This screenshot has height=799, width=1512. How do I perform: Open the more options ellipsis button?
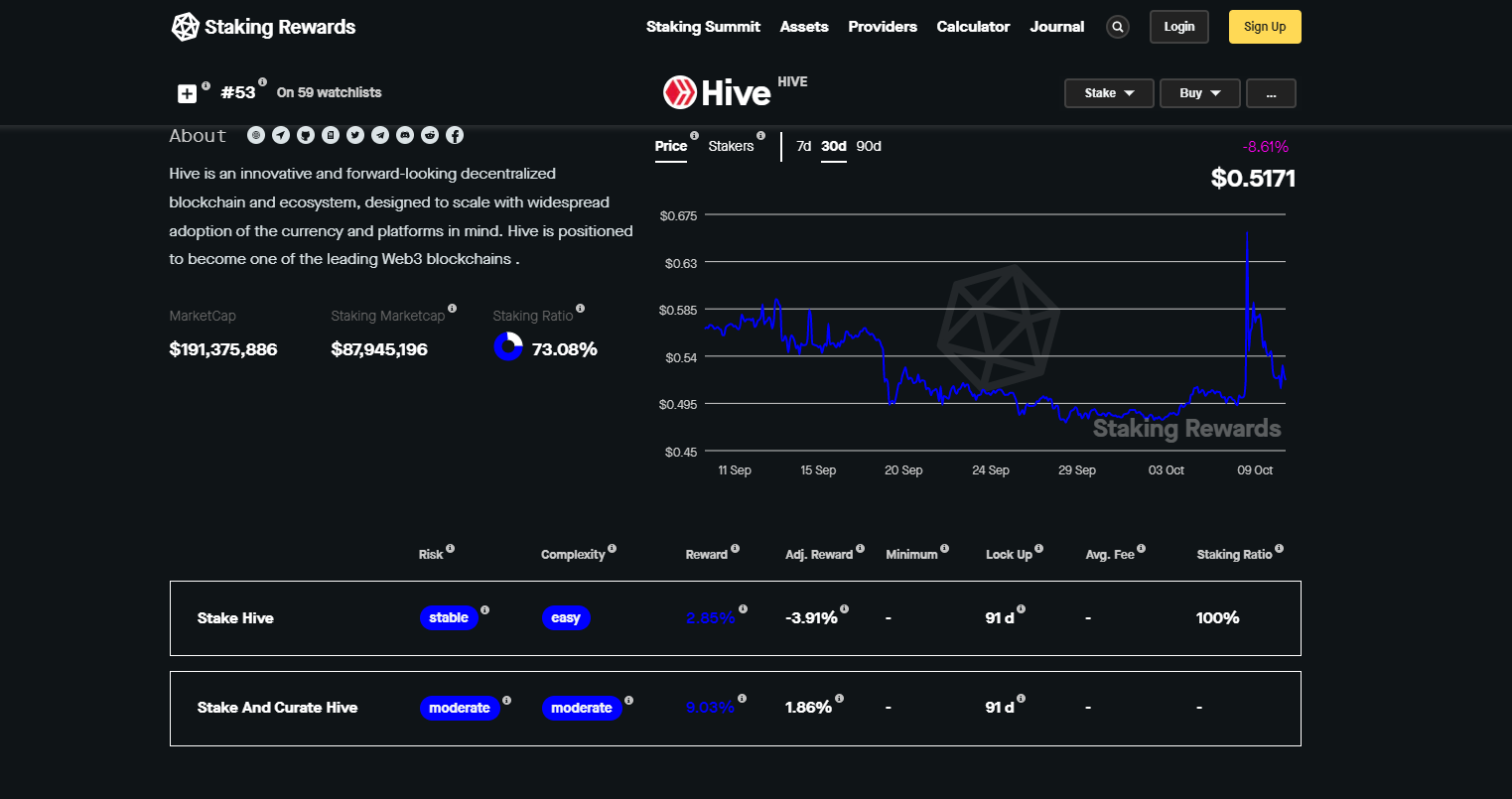coord(1271,93)
